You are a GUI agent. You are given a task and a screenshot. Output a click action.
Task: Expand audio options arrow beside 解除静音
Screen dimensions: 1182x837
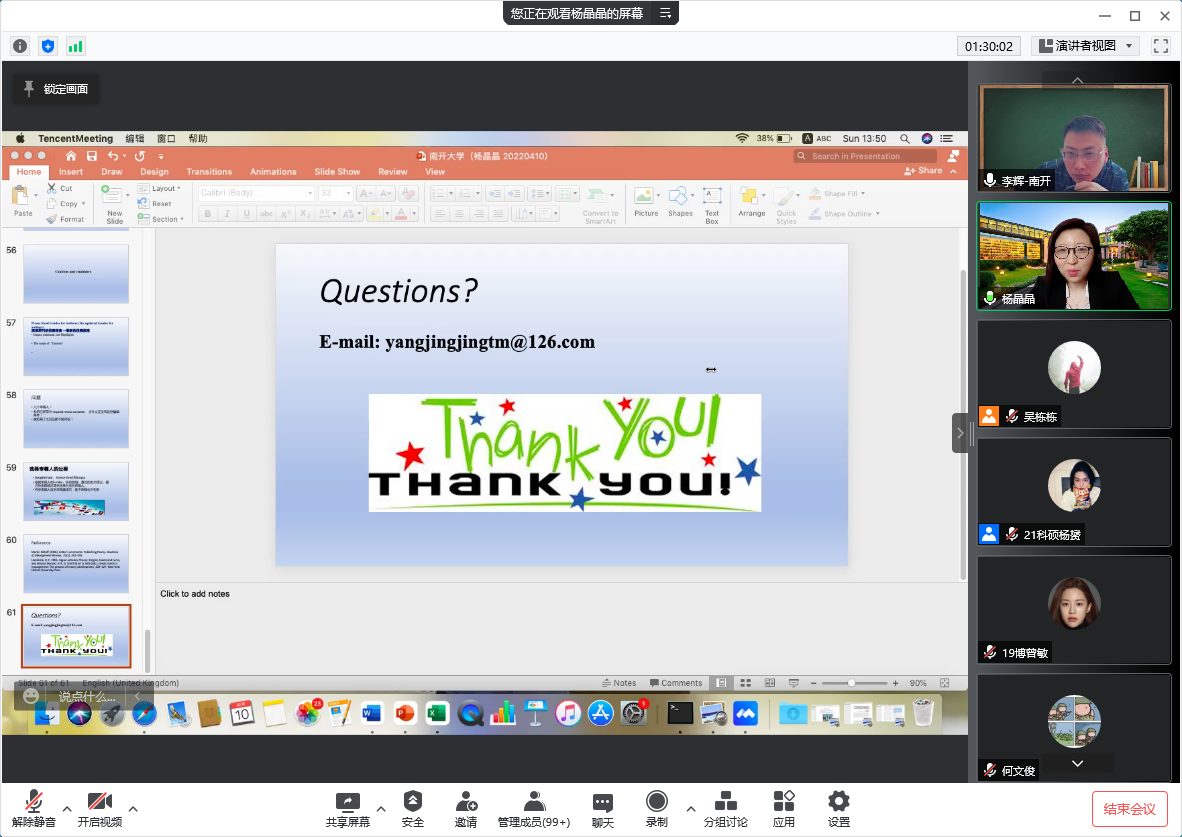[67, 808]
